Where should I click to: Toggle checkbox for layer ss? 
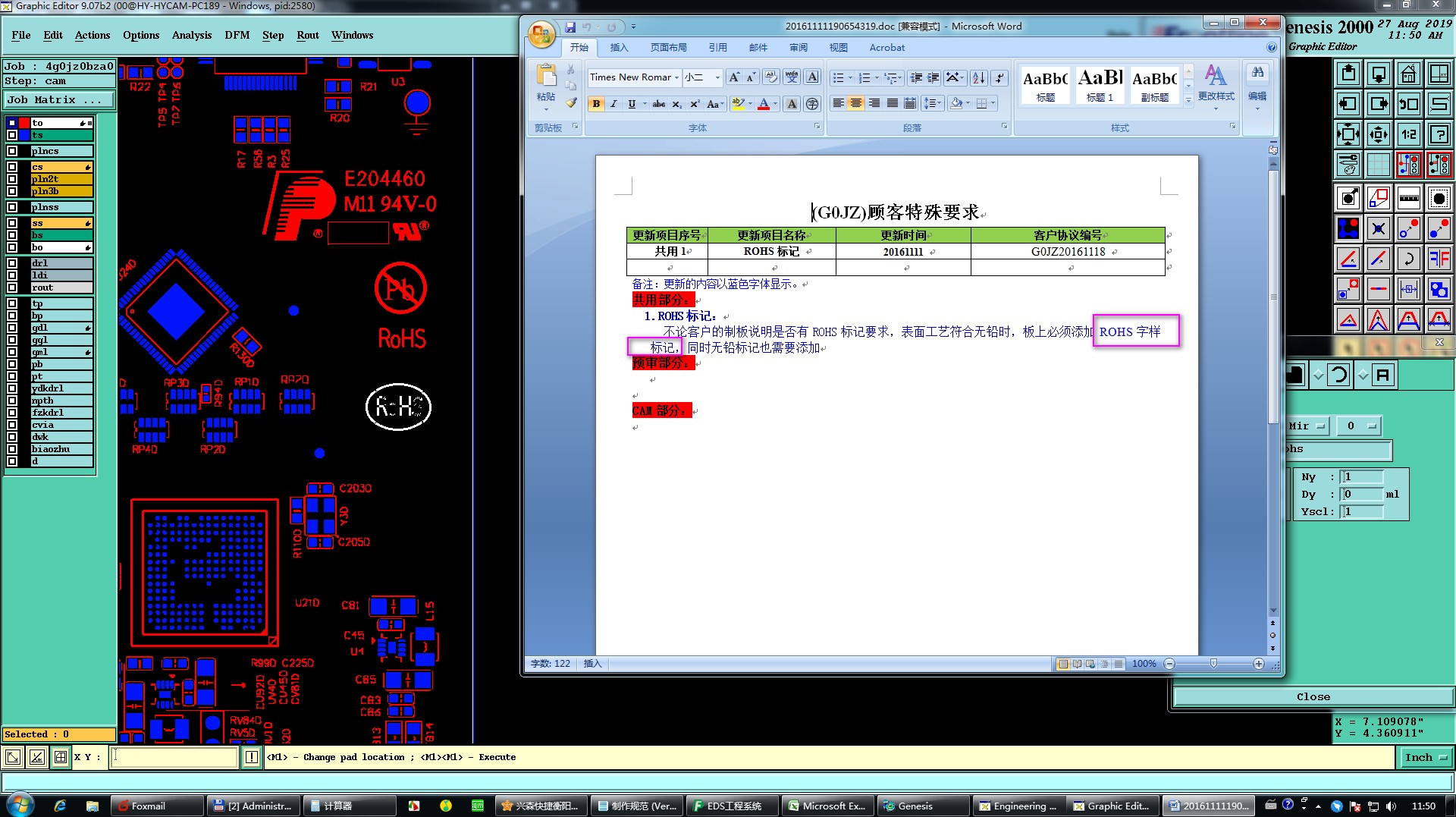[12, 223]
